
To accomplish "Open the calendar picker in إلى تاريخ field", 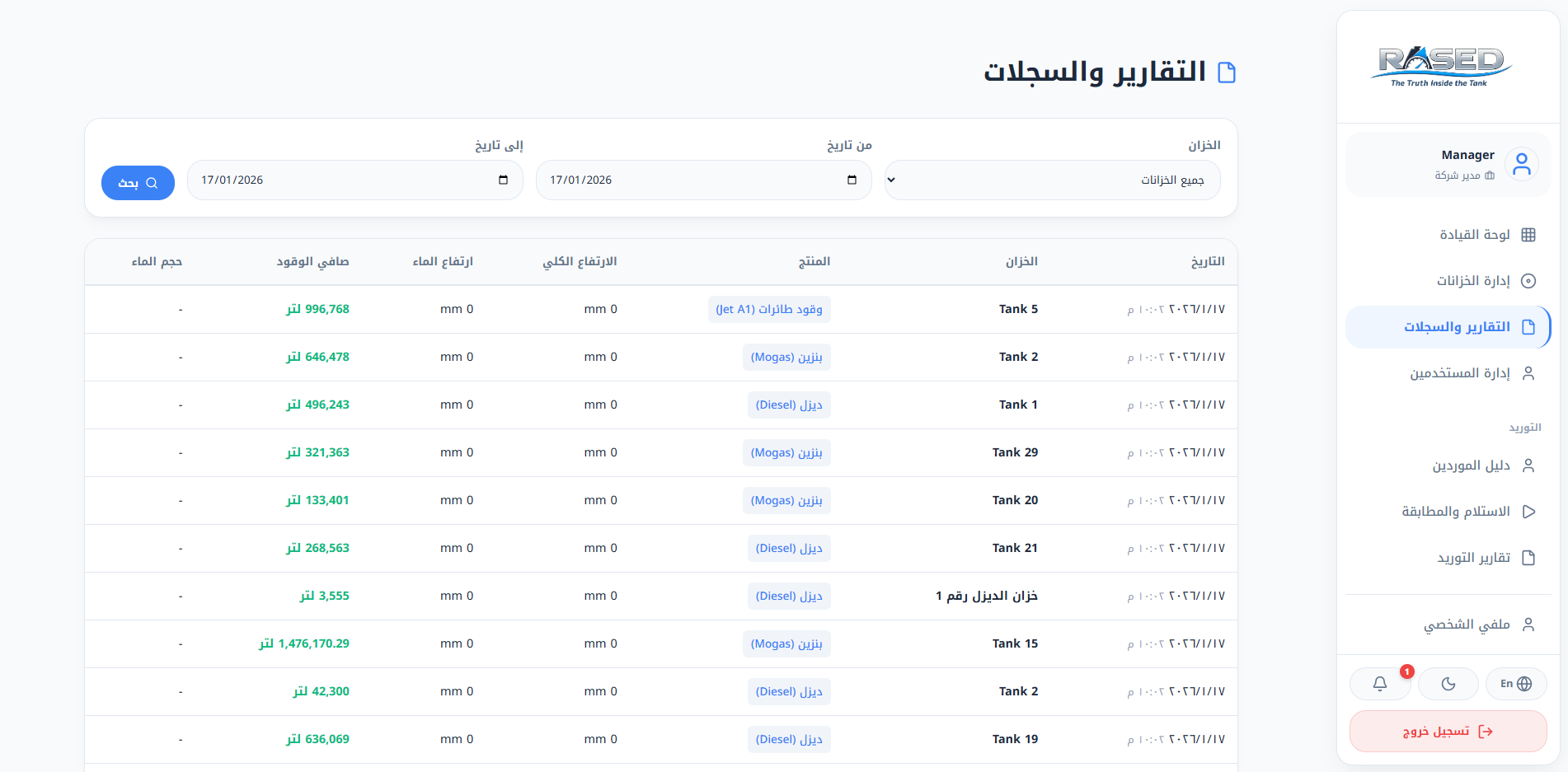I will point(503,180).
